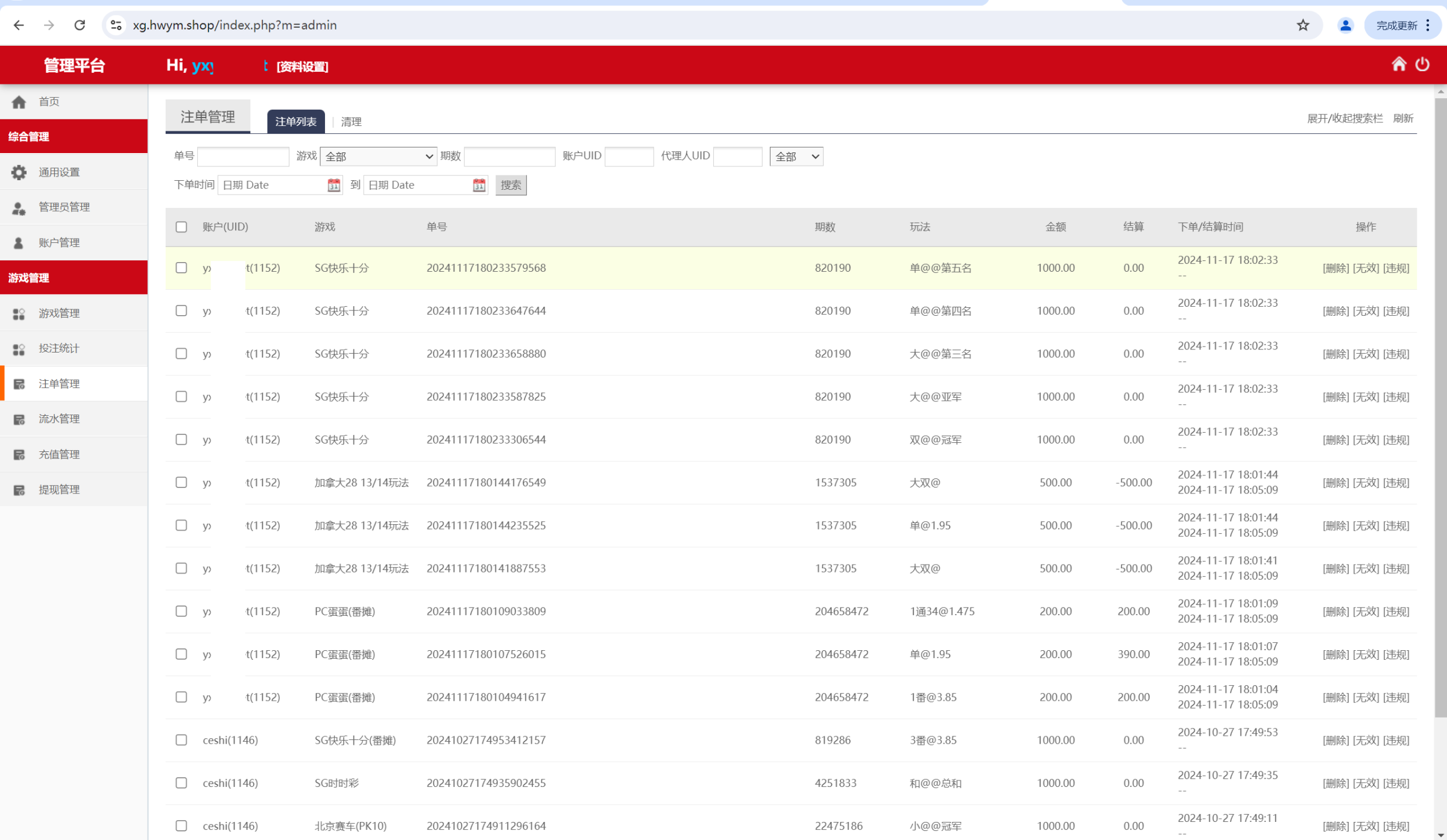Image resolution: width=1447 pixels, height=840 pixels.
Task: Check the first ceshi(1146) order row
Action: pyautogui.click(x=181, y=740)
